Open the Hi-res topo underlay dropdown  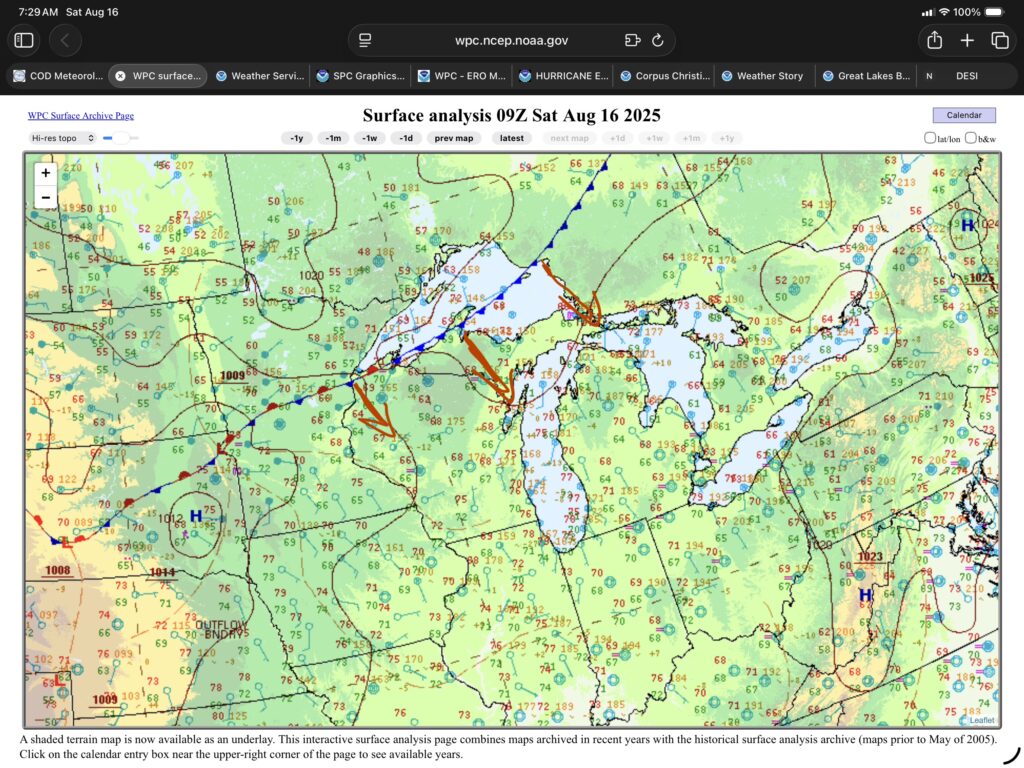[62, 138]
